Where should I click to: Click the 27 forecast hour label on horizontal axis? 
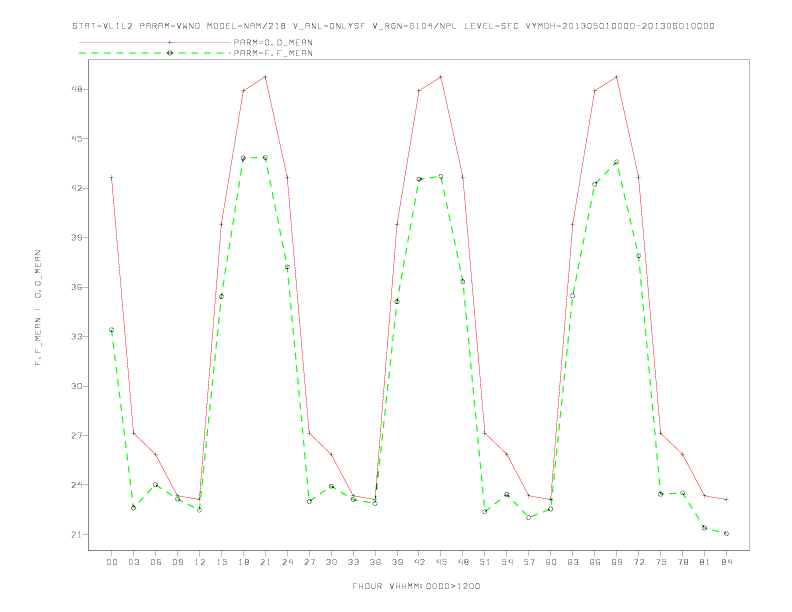pos(309,562)
